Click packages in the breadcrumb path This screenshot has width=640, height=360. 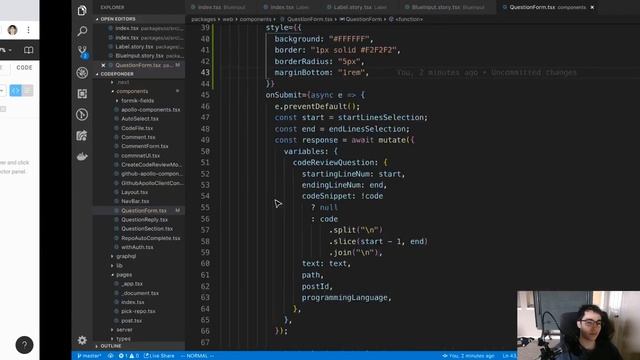[x=203, y=19]
